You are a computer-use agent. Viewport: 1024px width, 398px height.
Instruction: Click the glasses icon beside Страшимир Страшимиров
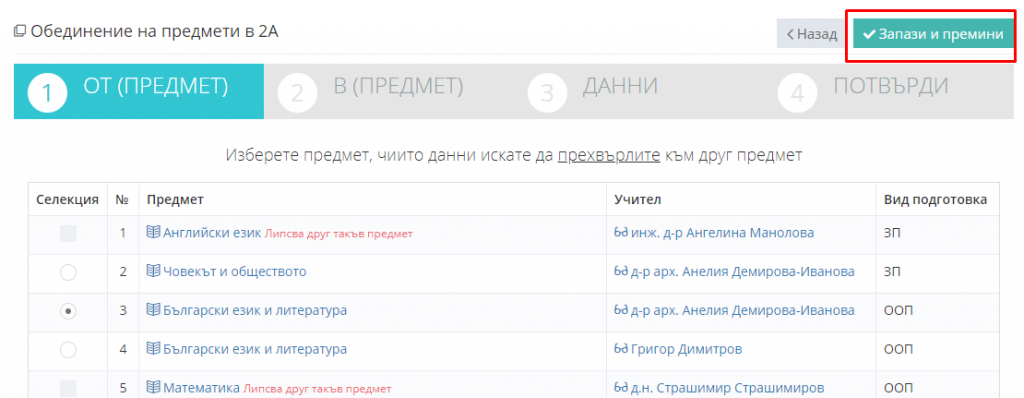[621, 388]
